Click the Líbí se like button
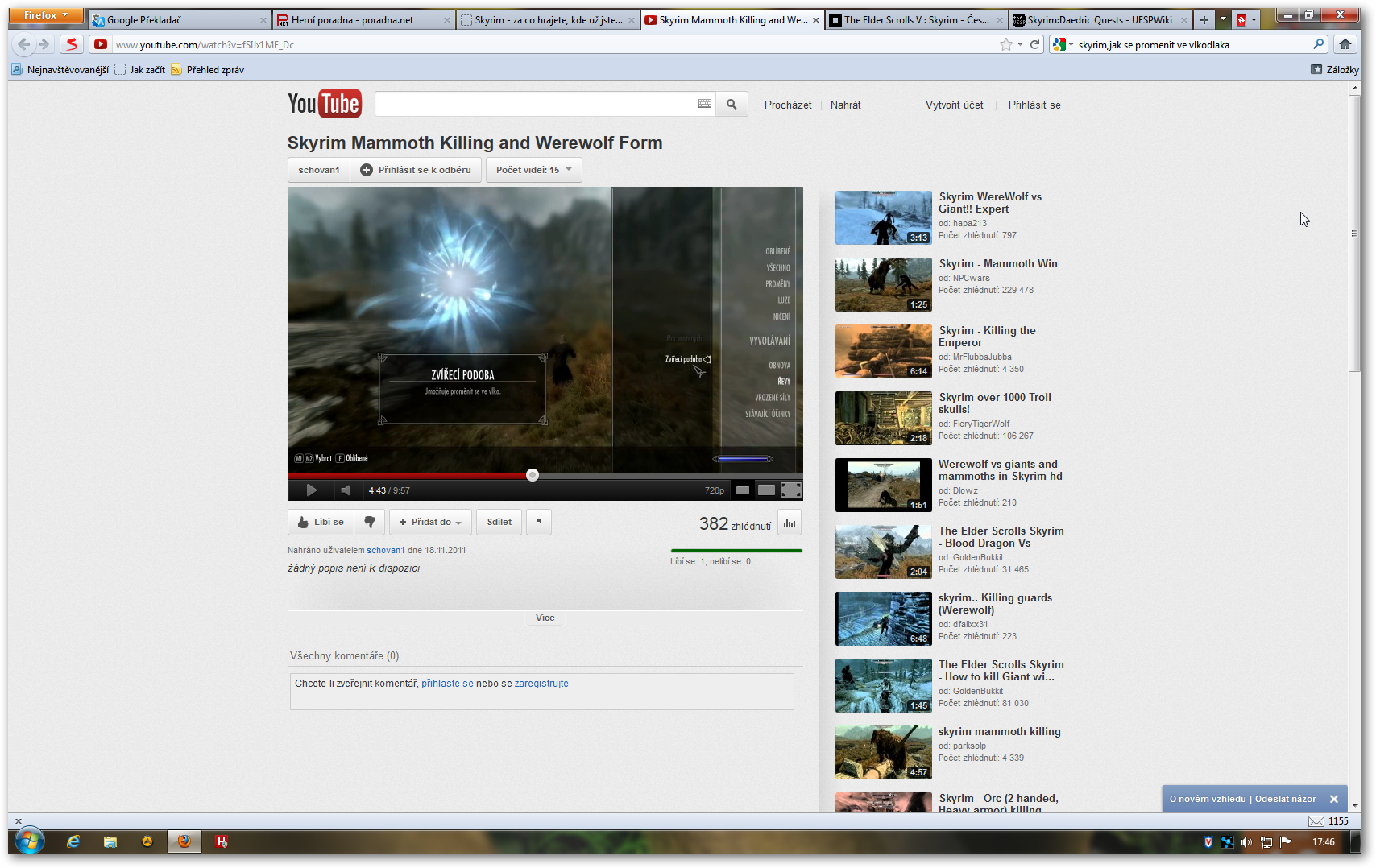The image size is (1376, 868). point(321,522)
